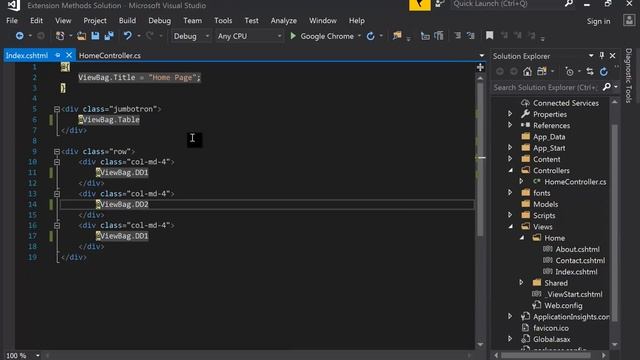Collapse the Views folder
Viewport: 640px width, 360px height.
pos(510,227)
